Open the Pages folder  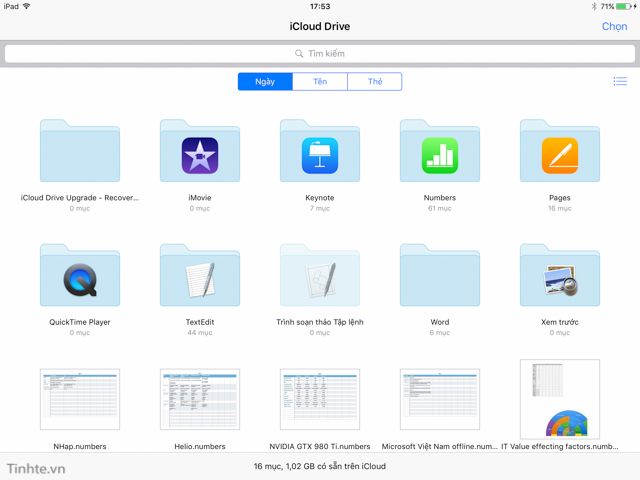point(560,151)
